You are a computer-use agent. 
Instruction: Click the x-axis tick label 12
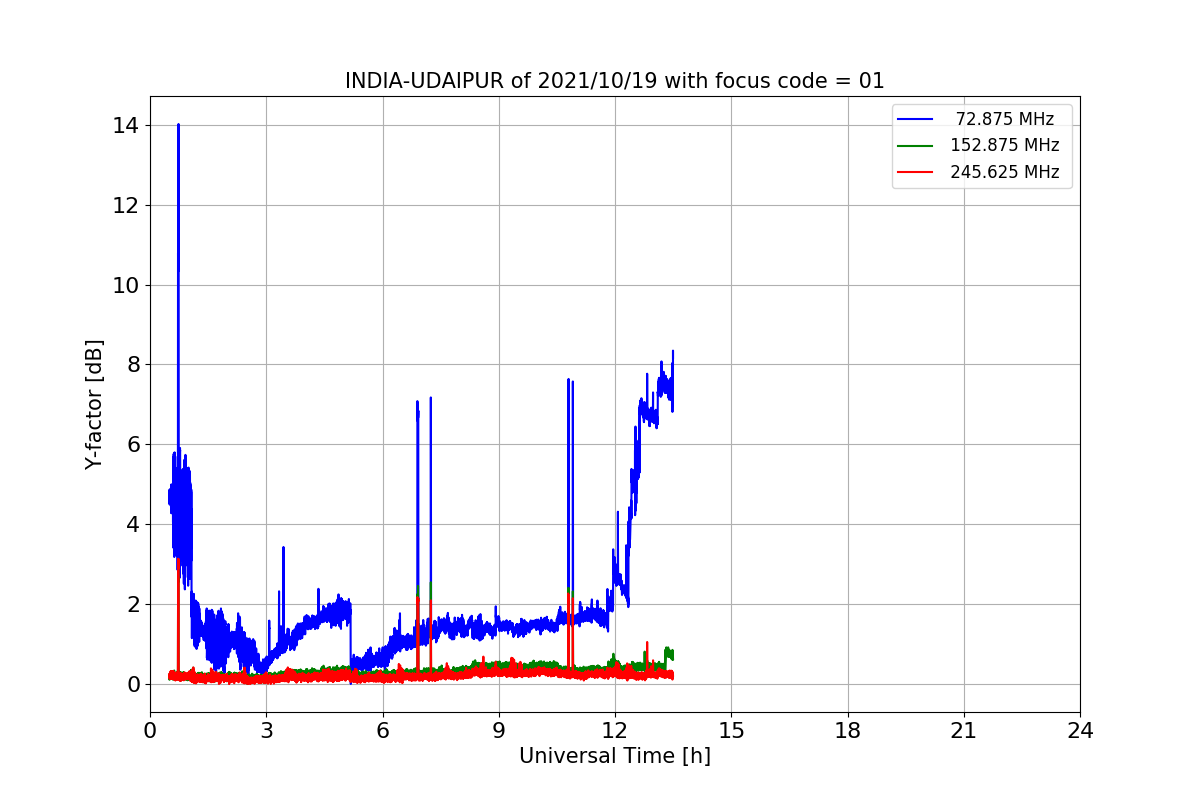point(615,731)
